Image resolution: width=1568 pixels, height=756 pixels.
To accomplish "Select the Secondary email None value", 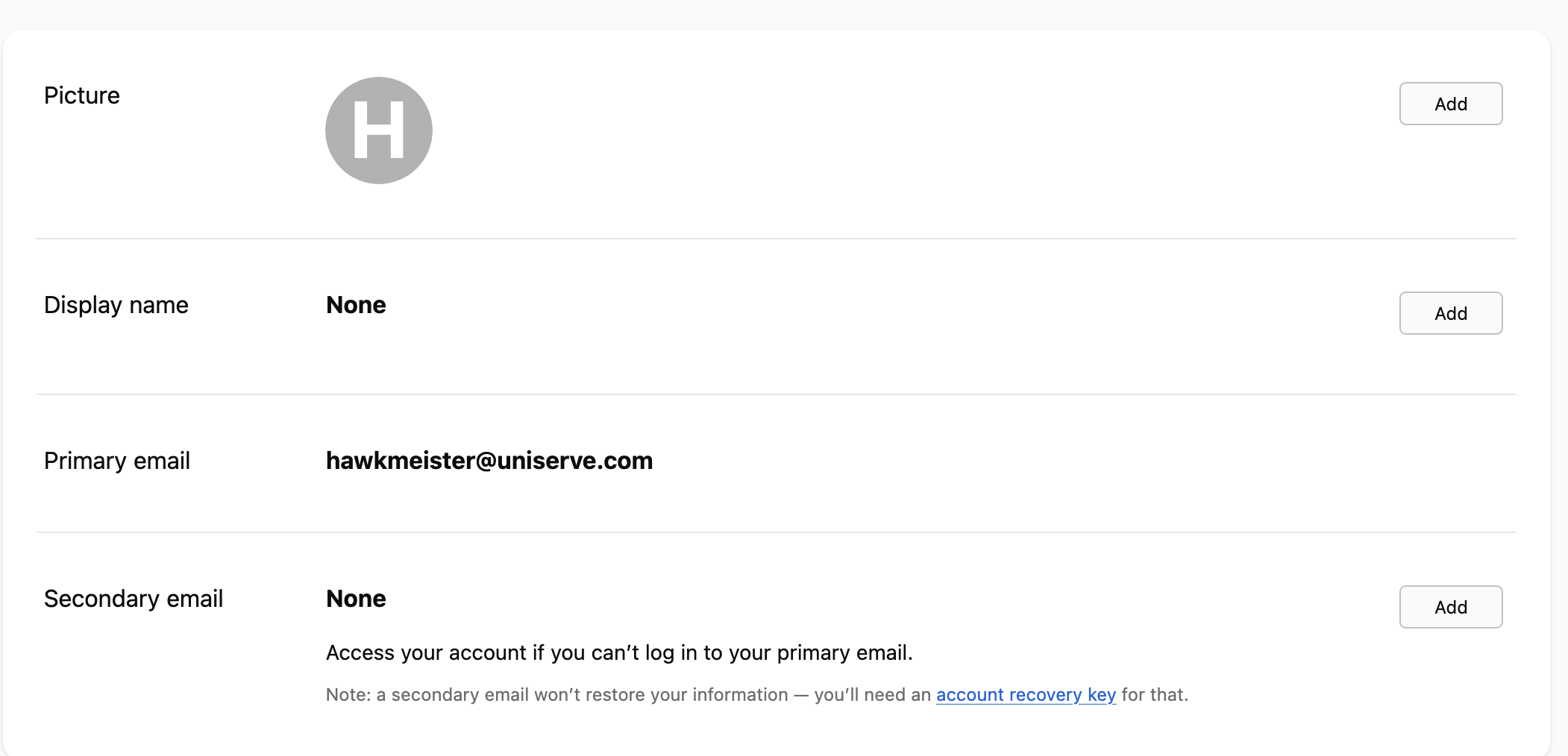I will coord(356,599).
